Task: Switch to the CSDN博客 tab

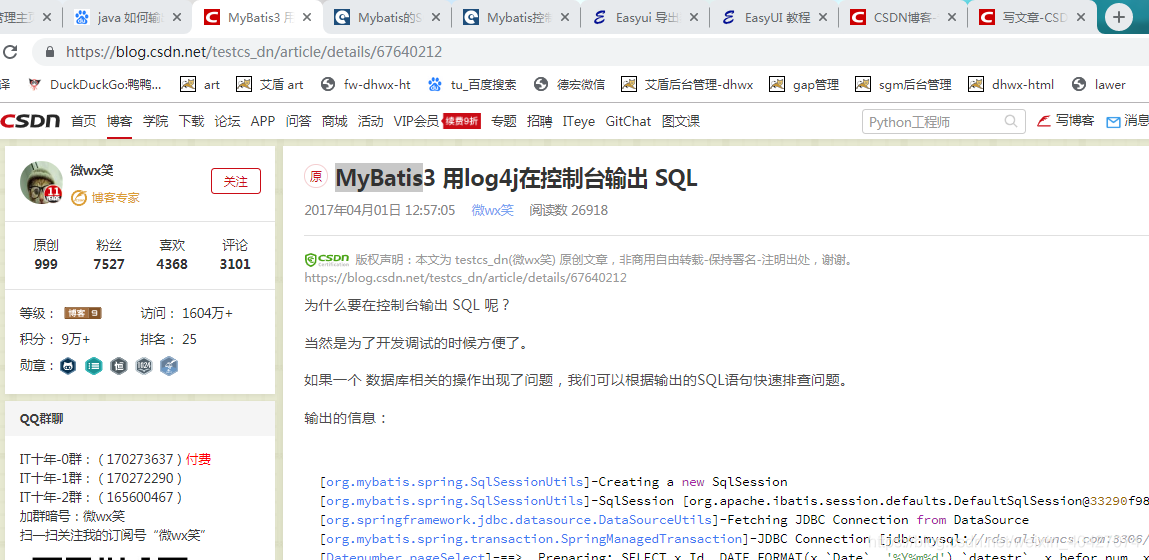Action: point(903,18)
